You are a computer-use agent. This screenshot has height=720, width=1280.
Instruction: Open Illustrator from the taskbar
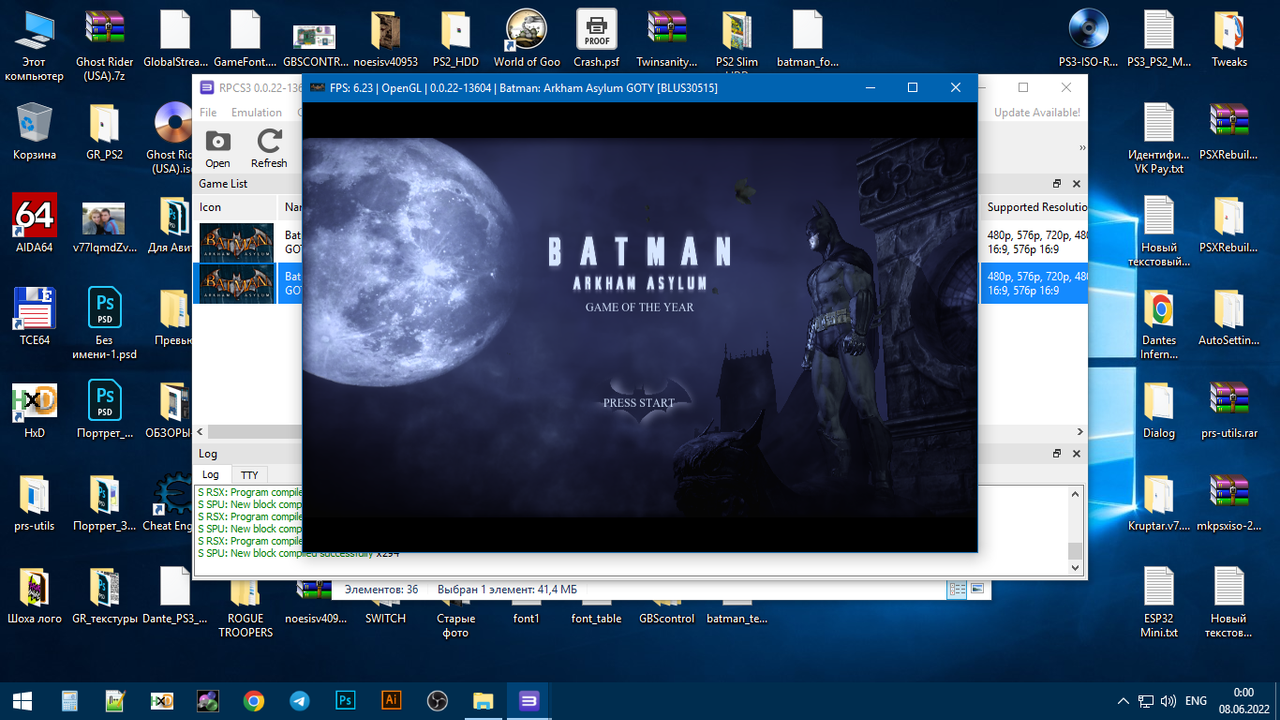(391, 701)
